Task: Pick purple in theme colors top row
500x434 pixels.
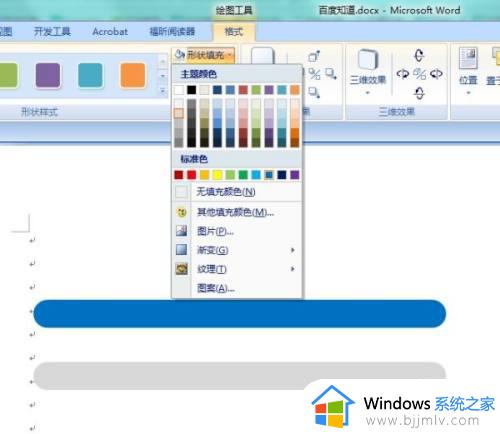Action: (269, 90)
